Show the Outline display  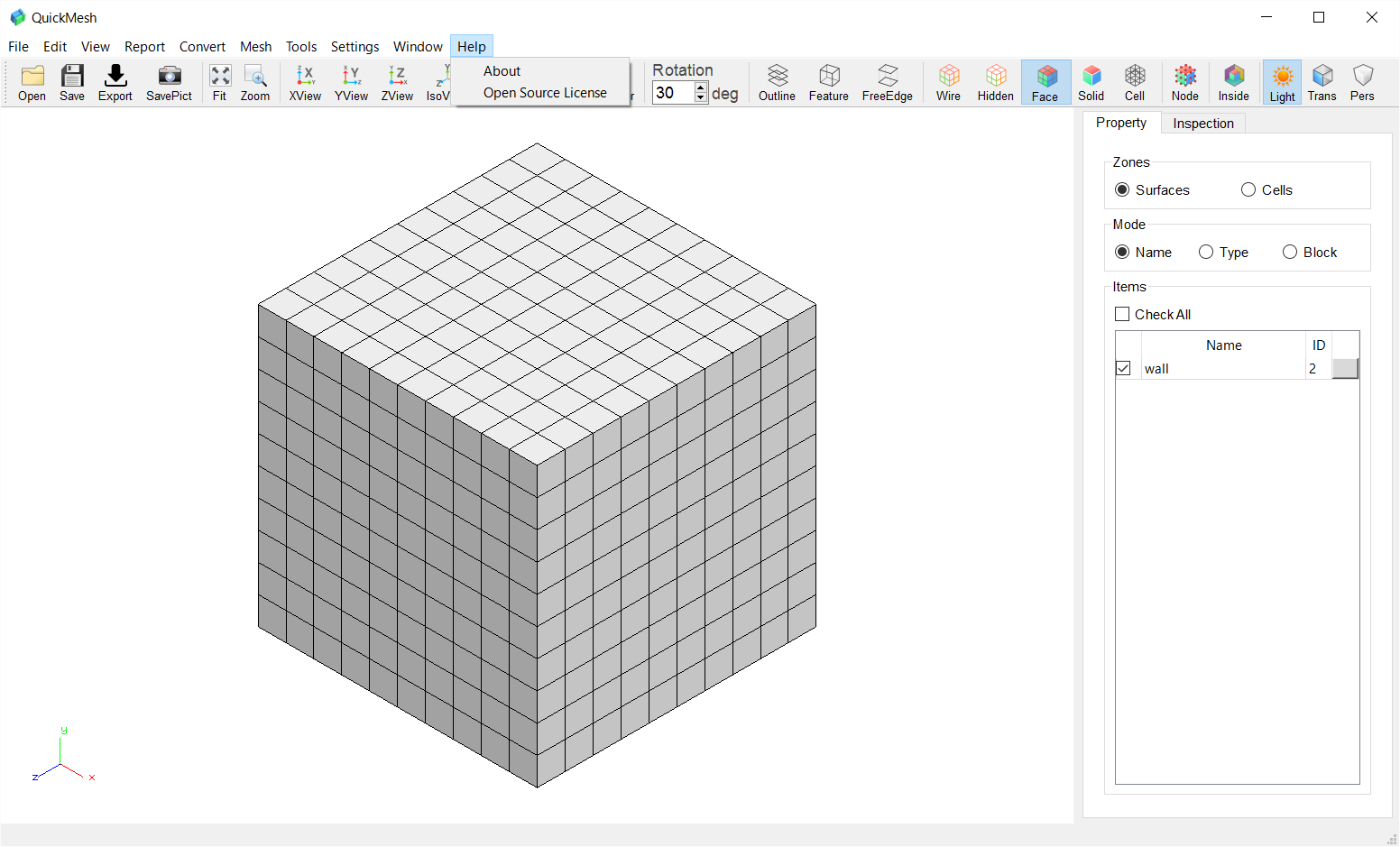click(x=777, y=83)
